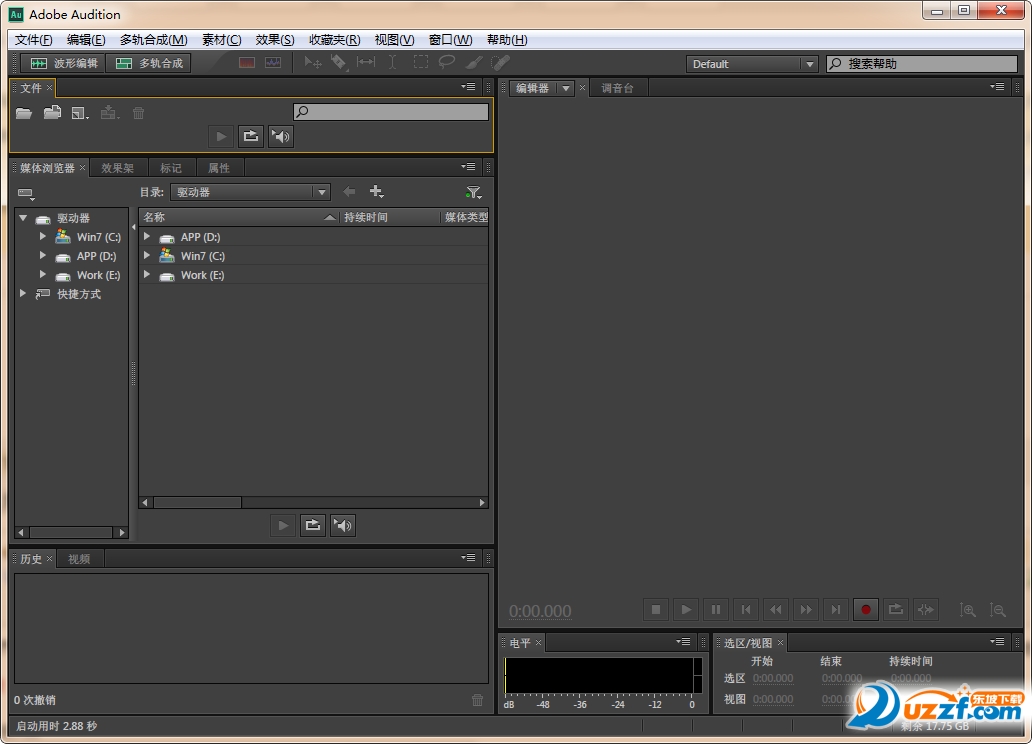
Task: Open a file using the folder icon
Action: pyautogui.click(x=23, y=113)
